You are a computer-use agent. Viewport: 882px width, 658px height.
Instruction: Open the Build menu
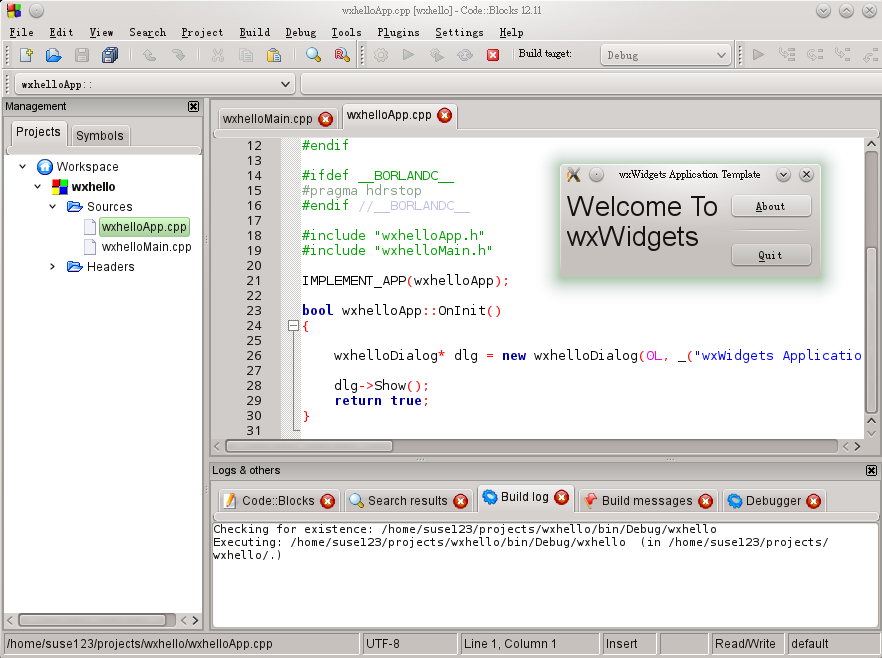point(255,33)
